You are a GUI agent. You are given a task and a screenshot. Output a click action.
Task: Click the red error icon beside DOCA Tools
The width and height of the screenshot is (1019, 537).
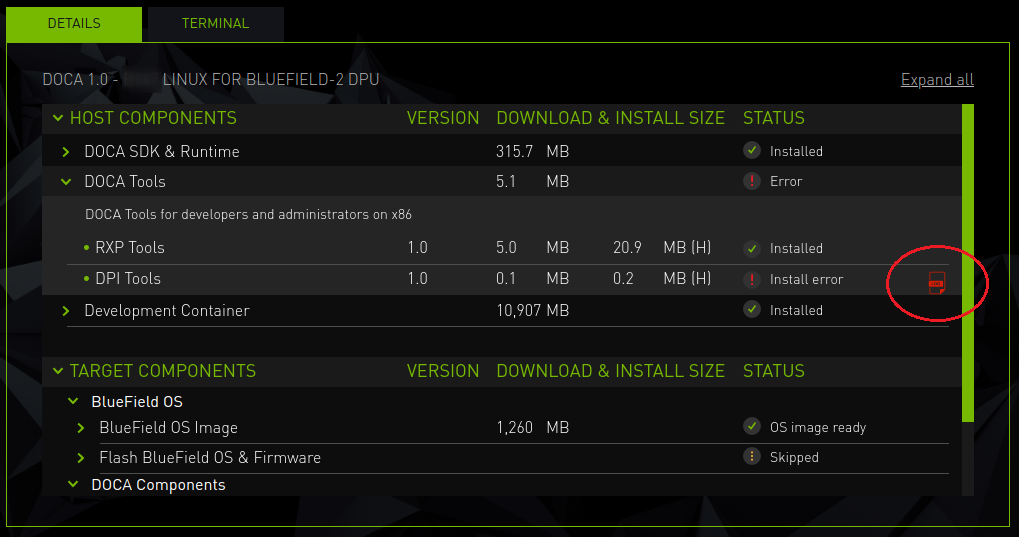pos(752,181)
